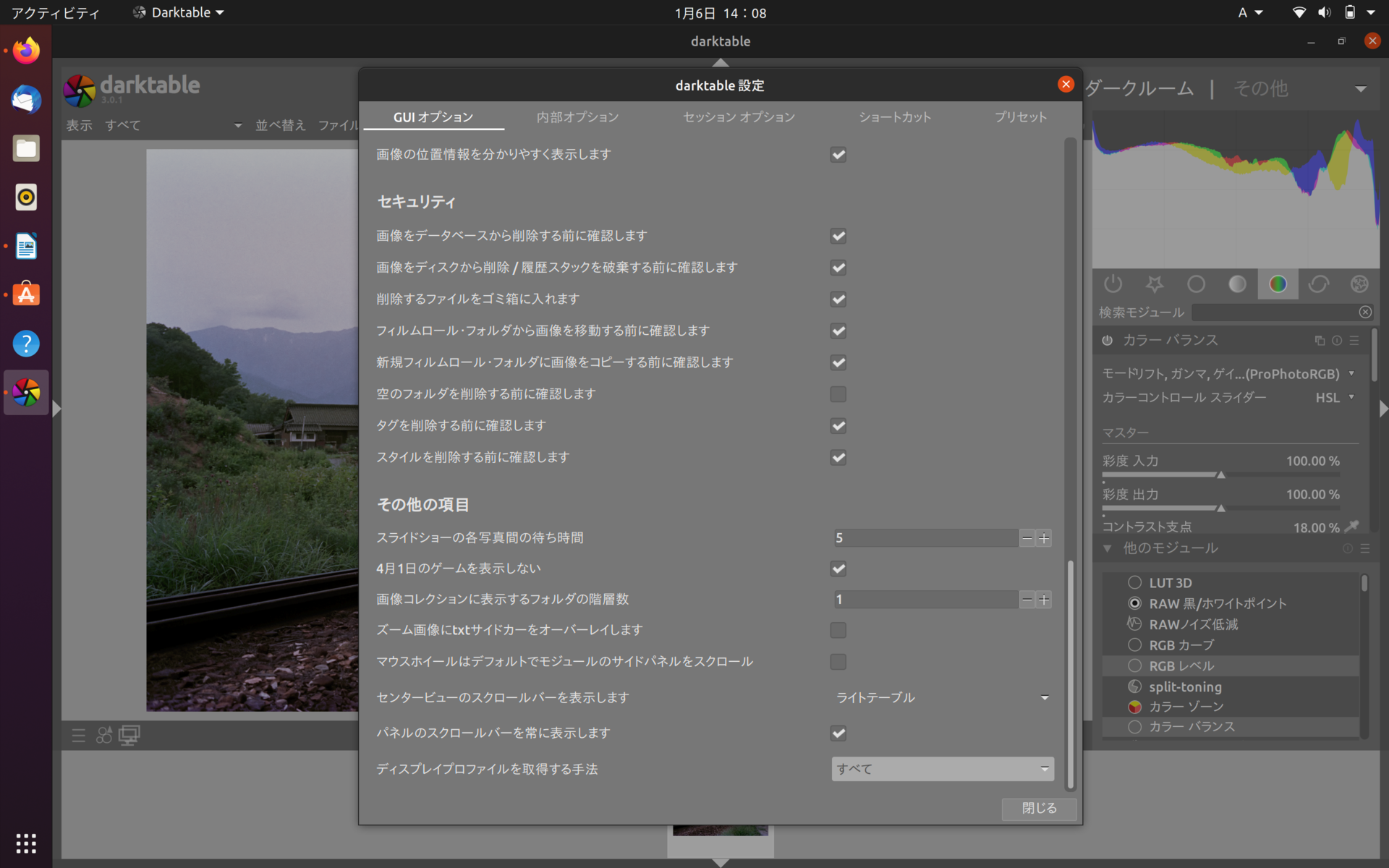The height and width of the screenshot is (868, 1389).
Task: Switch to the correction modules group
Action: (1320, 284)
